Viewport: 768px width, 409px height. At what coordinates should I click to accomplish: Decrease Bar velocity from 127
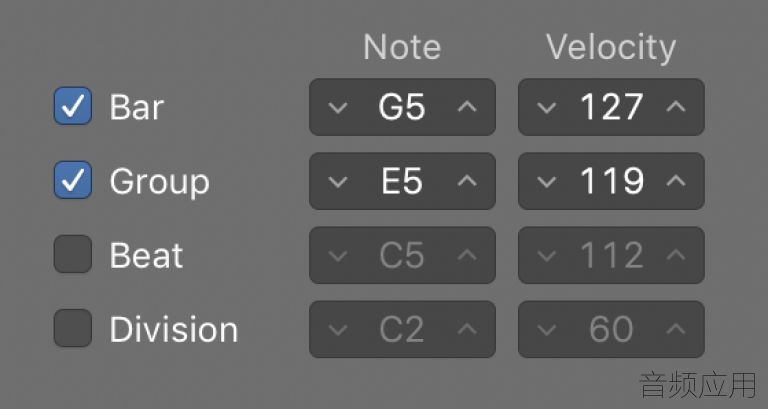pyautogui.click(x=546, y=107)
